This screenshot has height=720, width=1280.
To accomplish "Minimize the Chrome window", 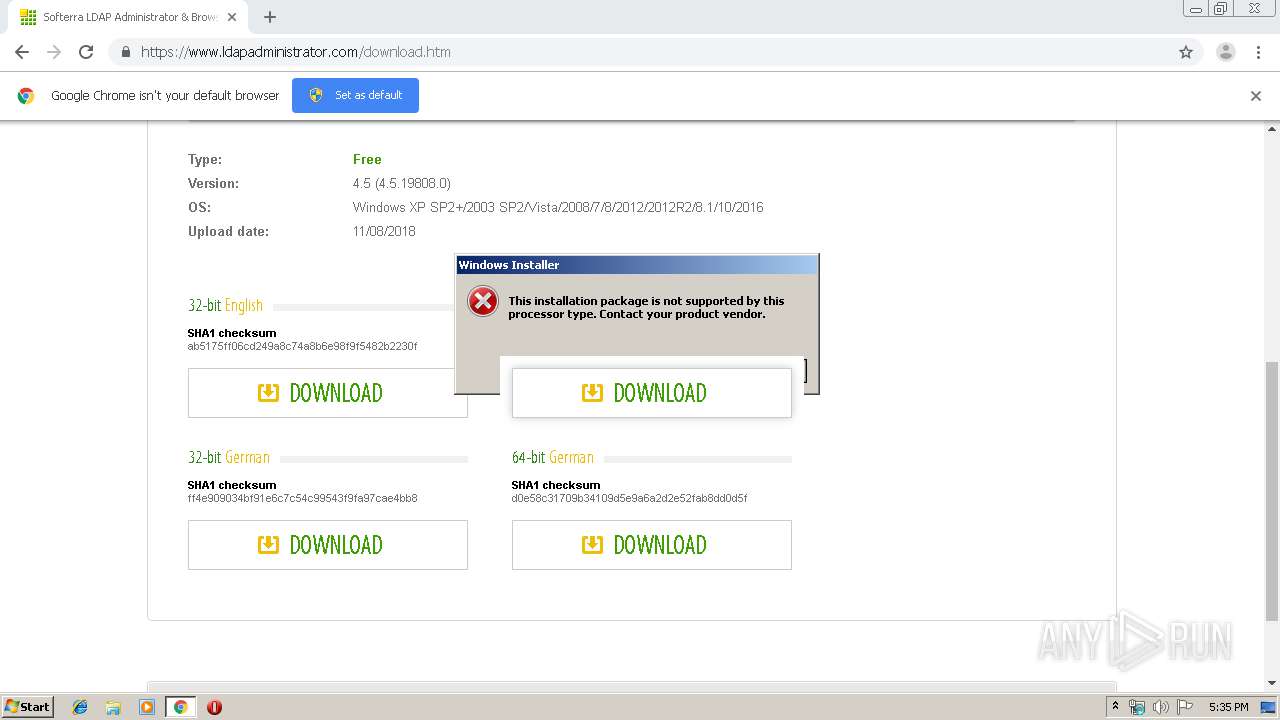I will tap(1195, 8).
